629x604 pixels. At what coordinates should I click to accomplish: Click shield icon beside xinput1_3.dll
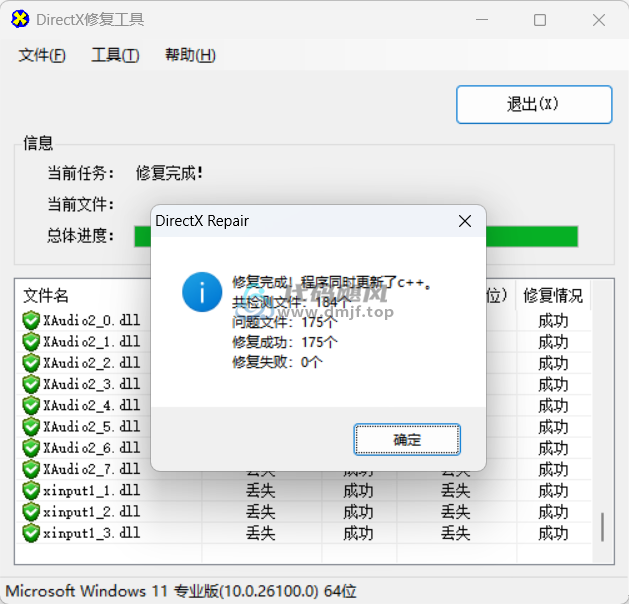(x=31, y=533)
